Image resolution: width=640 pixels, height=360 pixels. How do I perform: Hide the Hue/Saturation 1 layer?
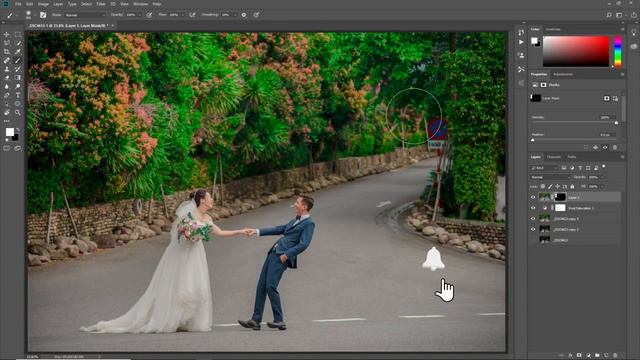click(533, 208)
